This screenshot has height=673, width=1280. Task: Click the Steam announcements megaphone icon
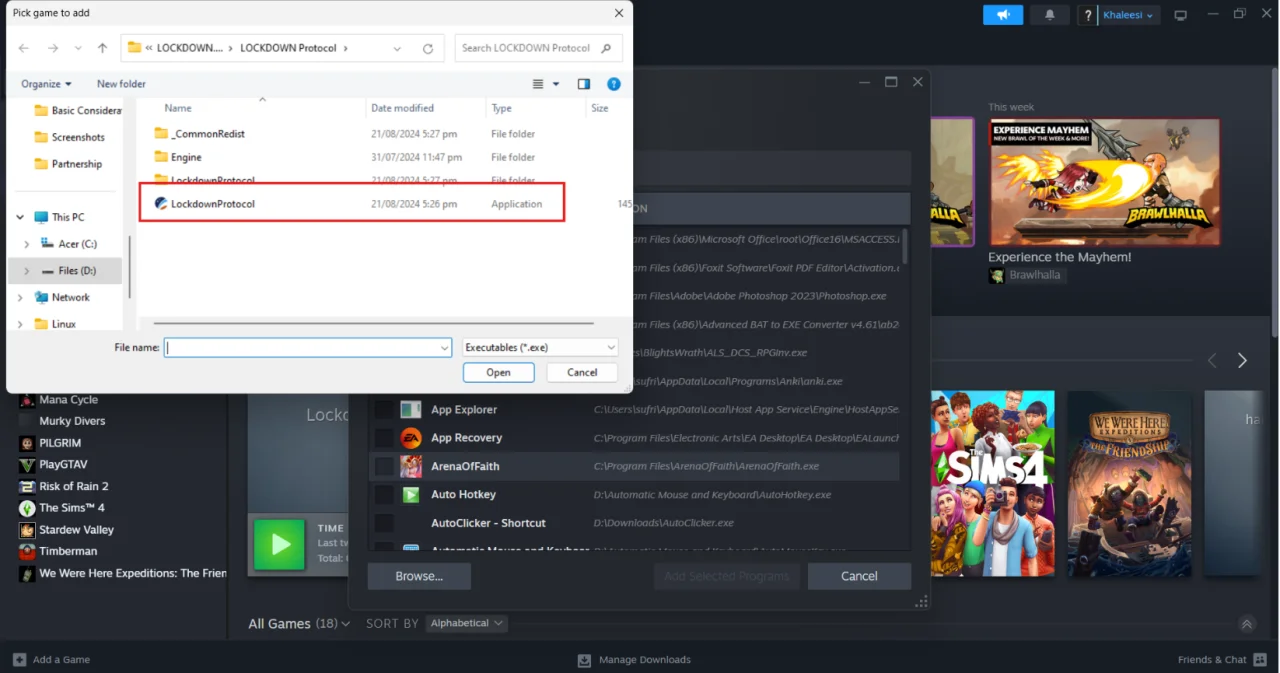coord(1003,15)
